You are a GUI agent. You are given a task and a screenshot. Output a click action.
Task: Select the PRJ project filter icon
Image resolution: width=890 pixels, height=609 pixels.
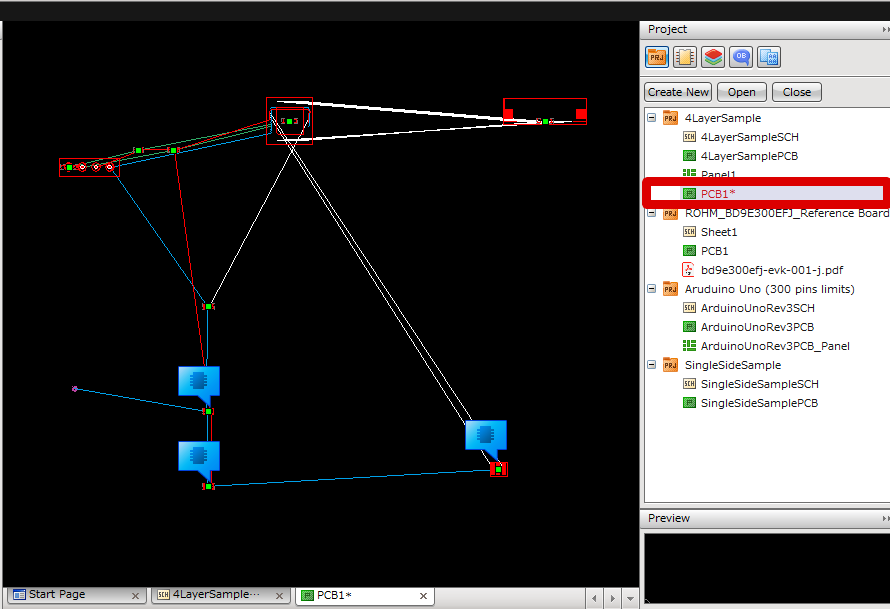click(x=656, y=56)
